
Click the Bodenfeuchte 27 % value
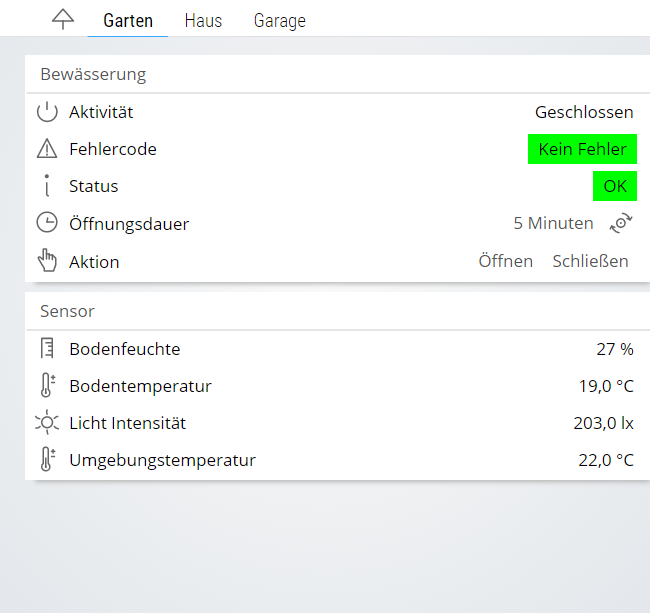point(614,349)
